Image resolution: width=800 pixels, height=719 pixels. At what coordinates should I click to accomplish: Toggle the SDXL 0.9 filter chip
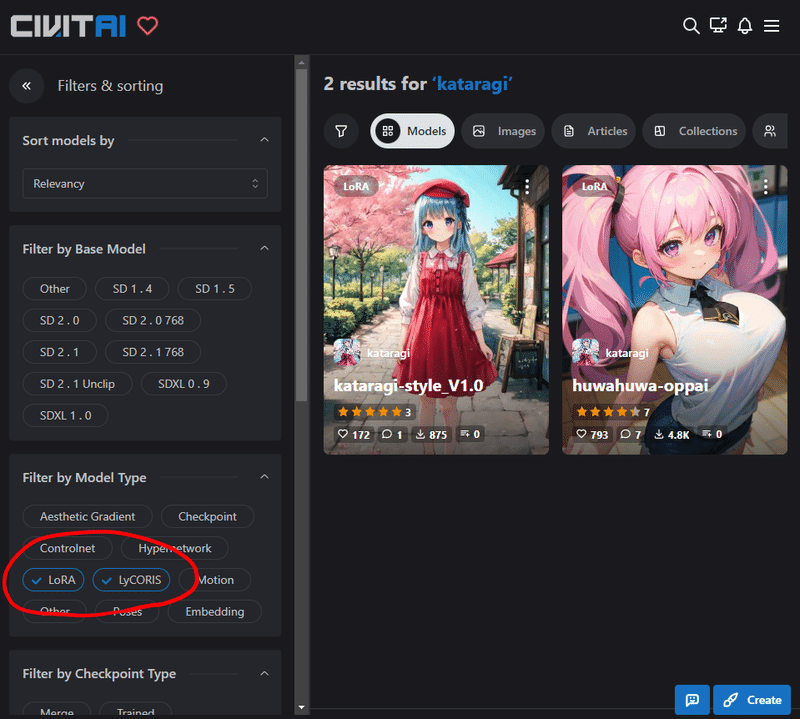point(184,384)
